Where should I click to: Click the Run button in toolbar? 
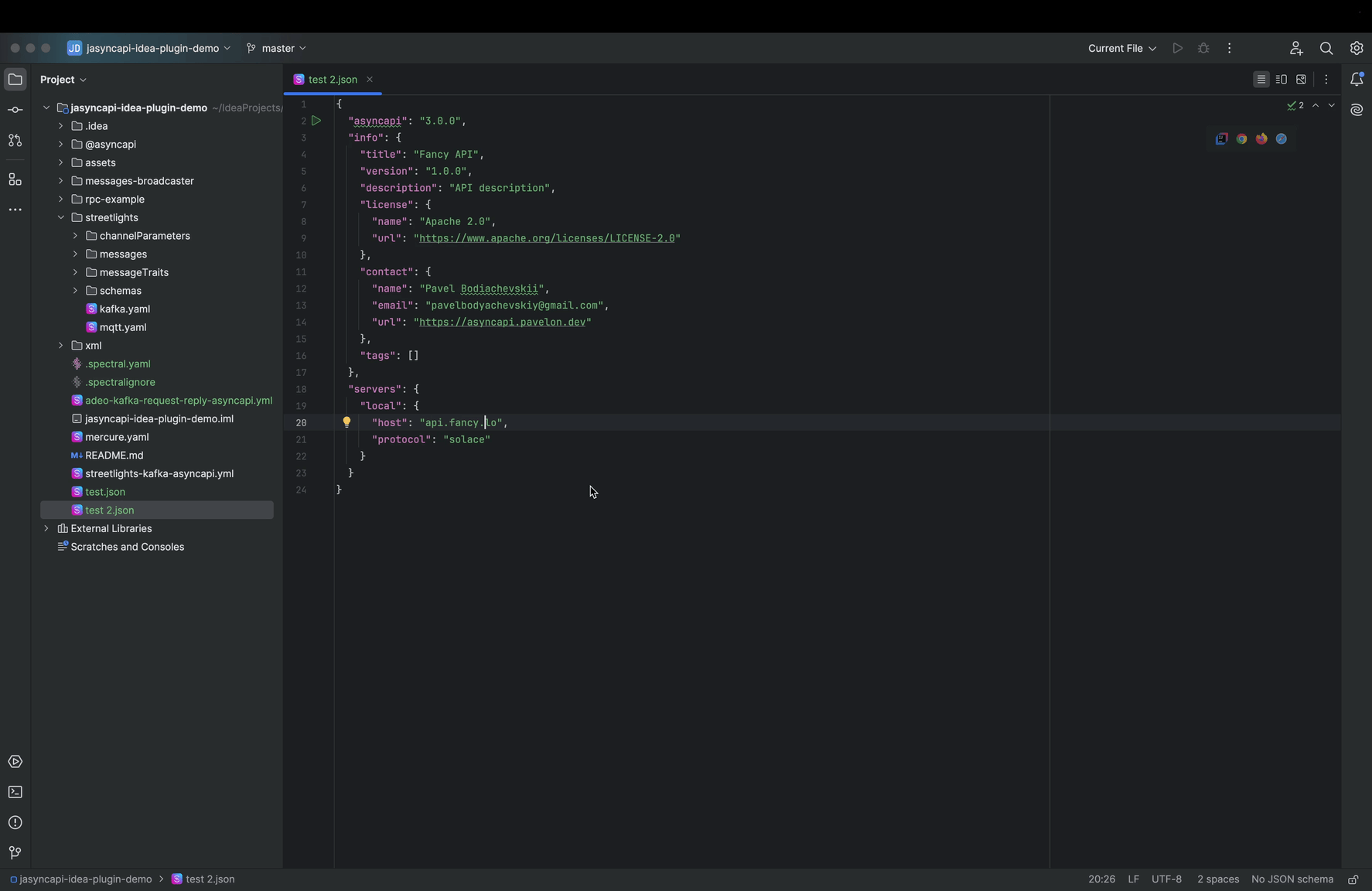click(x=1177, y=48)
